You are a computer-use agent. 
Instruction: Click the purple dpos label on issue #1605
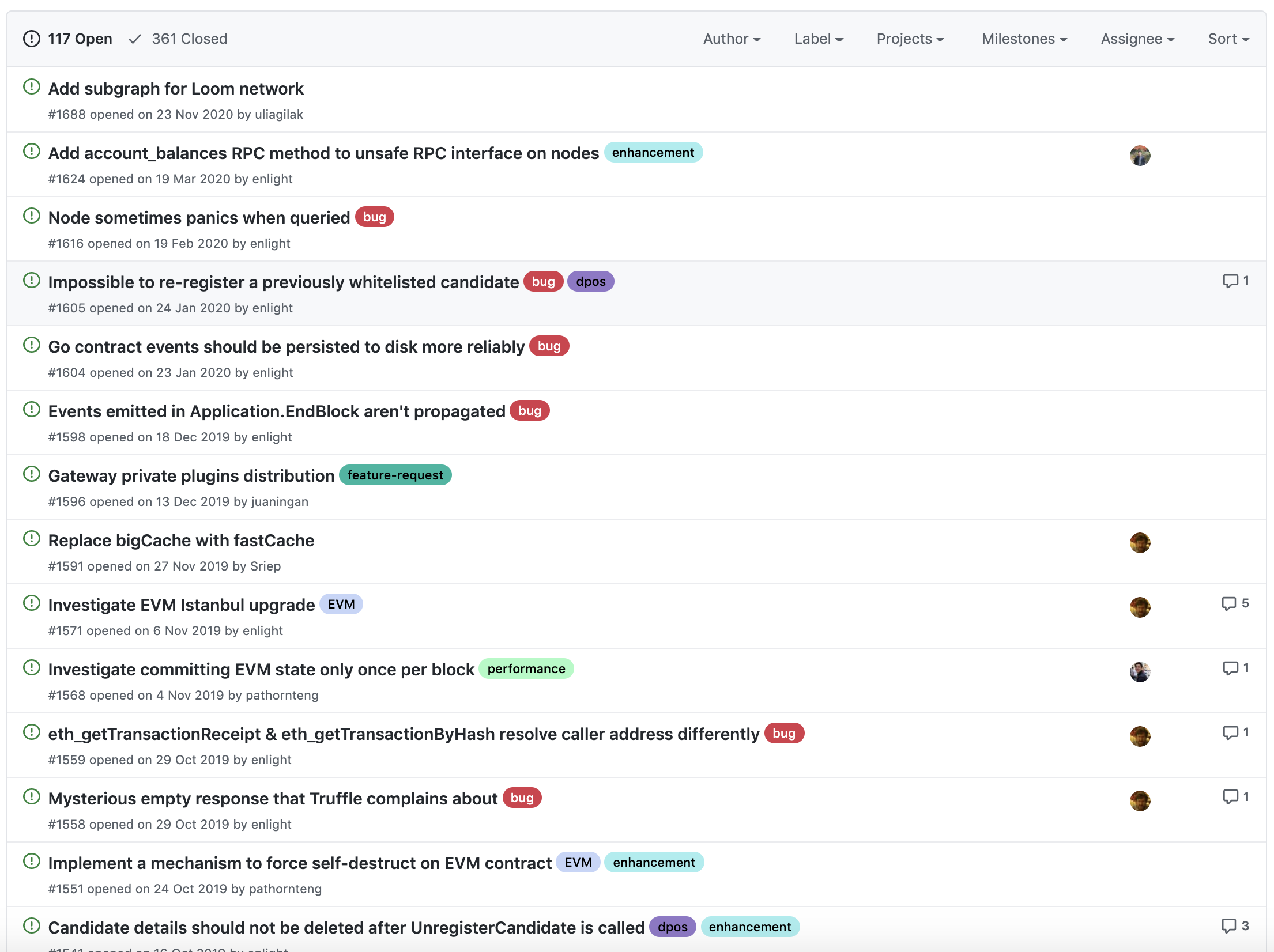click(x=590, y=282)
